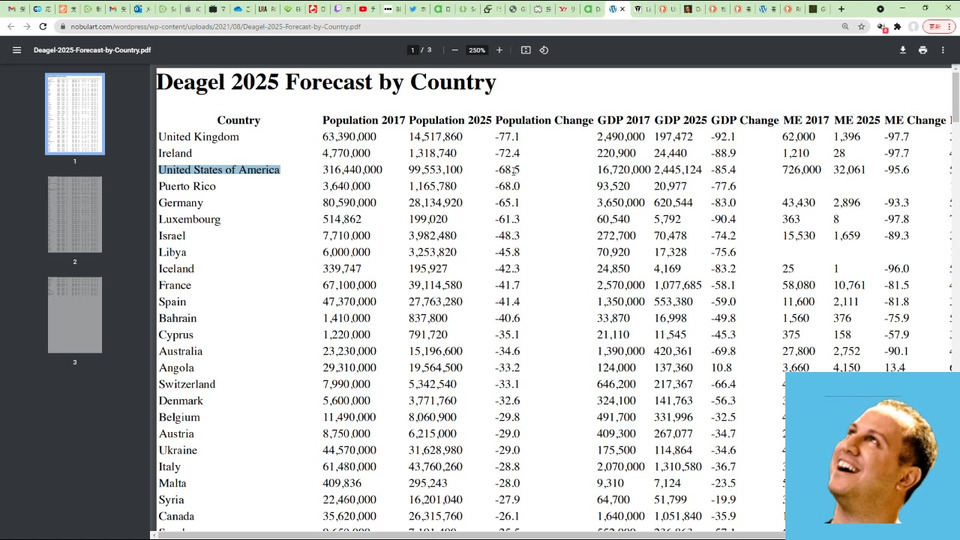
Task: Open a new browser tab
Action: (x=841, y=9)
